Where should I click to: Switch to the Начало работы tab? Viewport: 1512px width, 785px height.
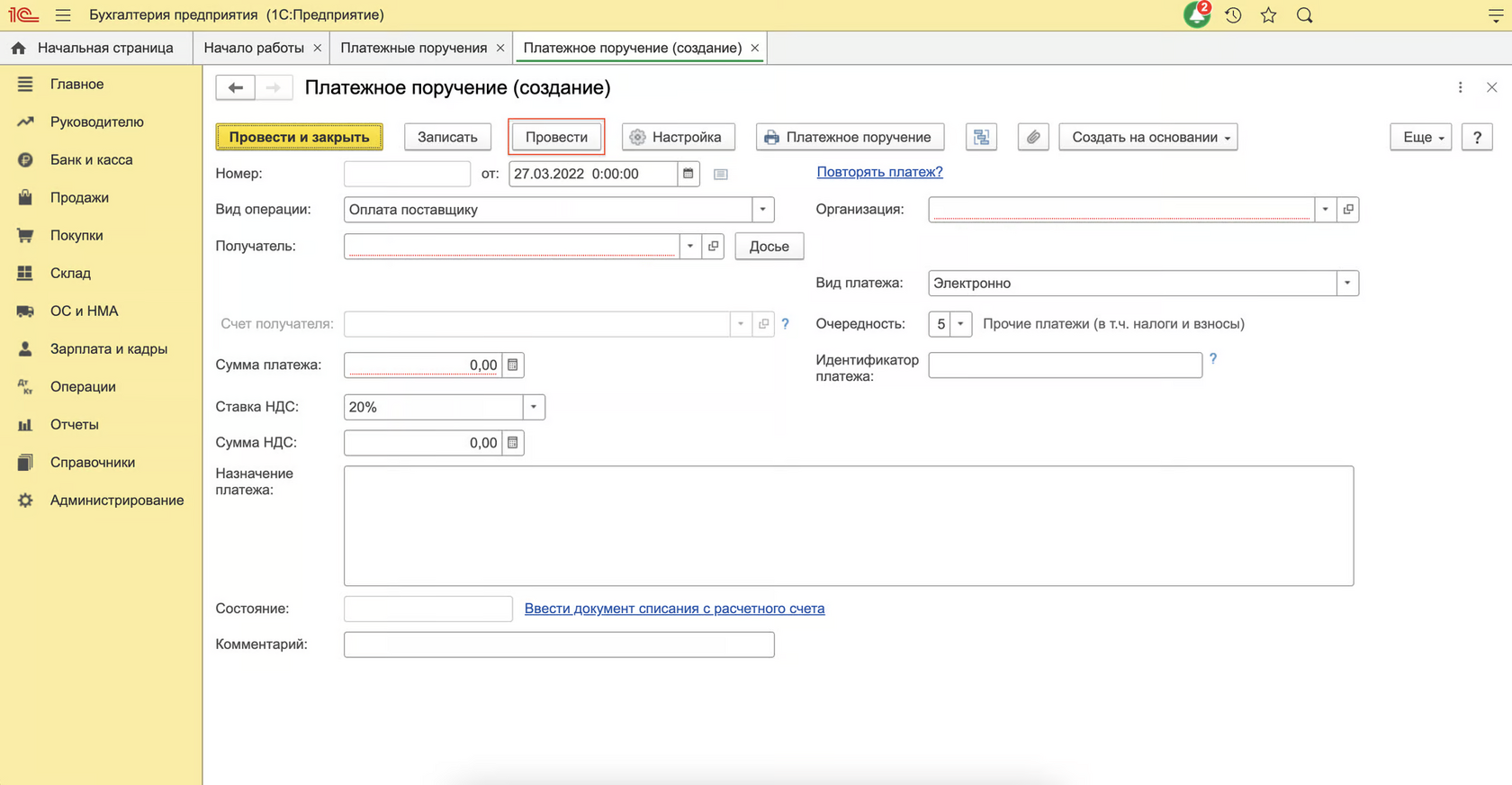coord(253,48)
